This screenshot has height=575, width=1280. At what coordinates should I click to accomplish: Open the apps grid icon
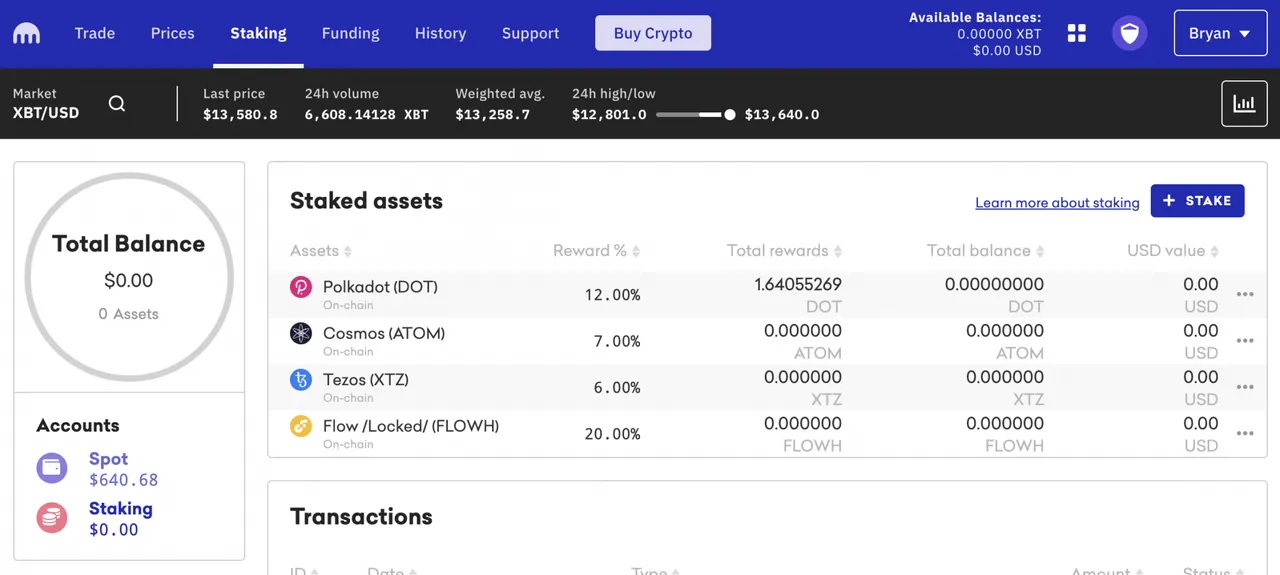click(1077, 33)
